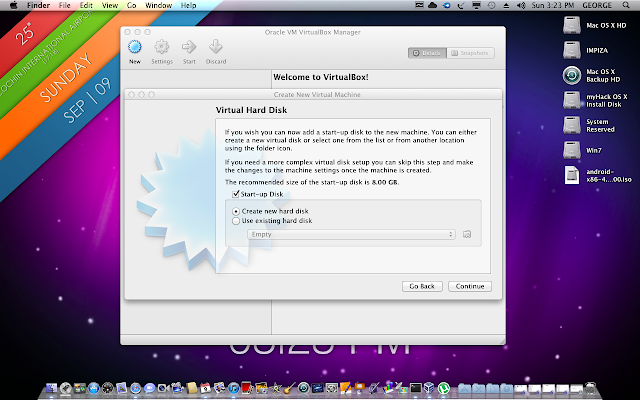Click the cloud icon in menu bar

[433, 5]
